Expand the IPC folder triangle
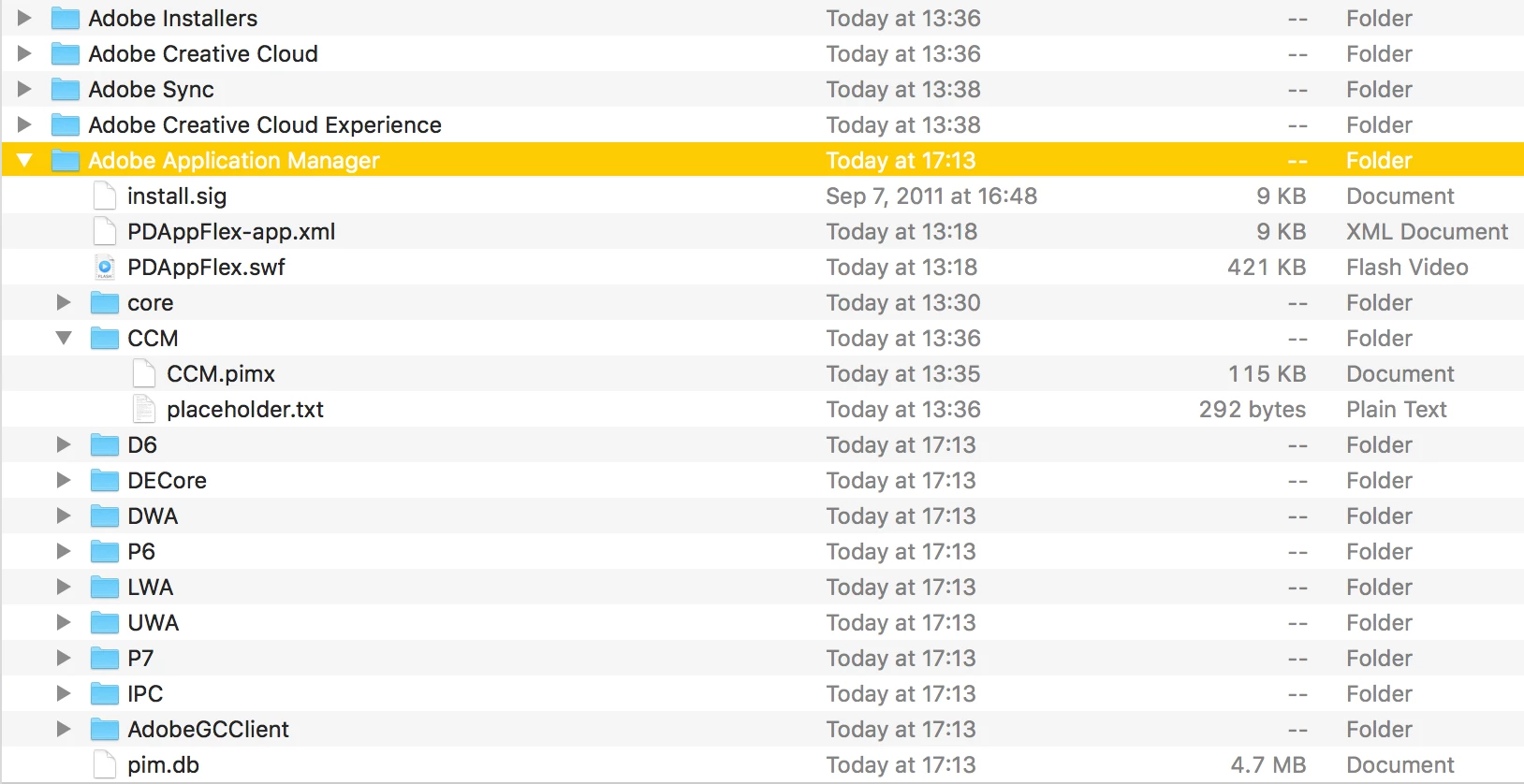The image size is (1524, 784). (x=64, y=693)
